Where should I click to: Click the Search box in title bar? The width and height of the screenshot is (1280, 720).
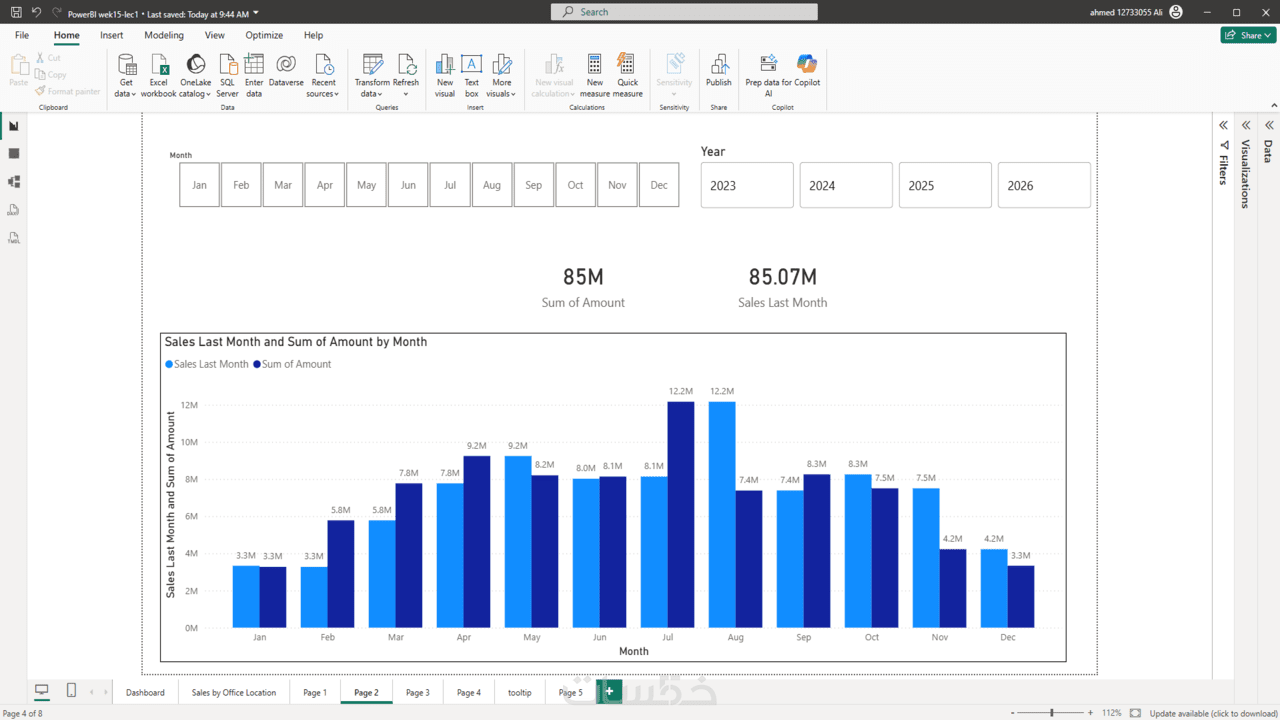(x=684, y=12)
